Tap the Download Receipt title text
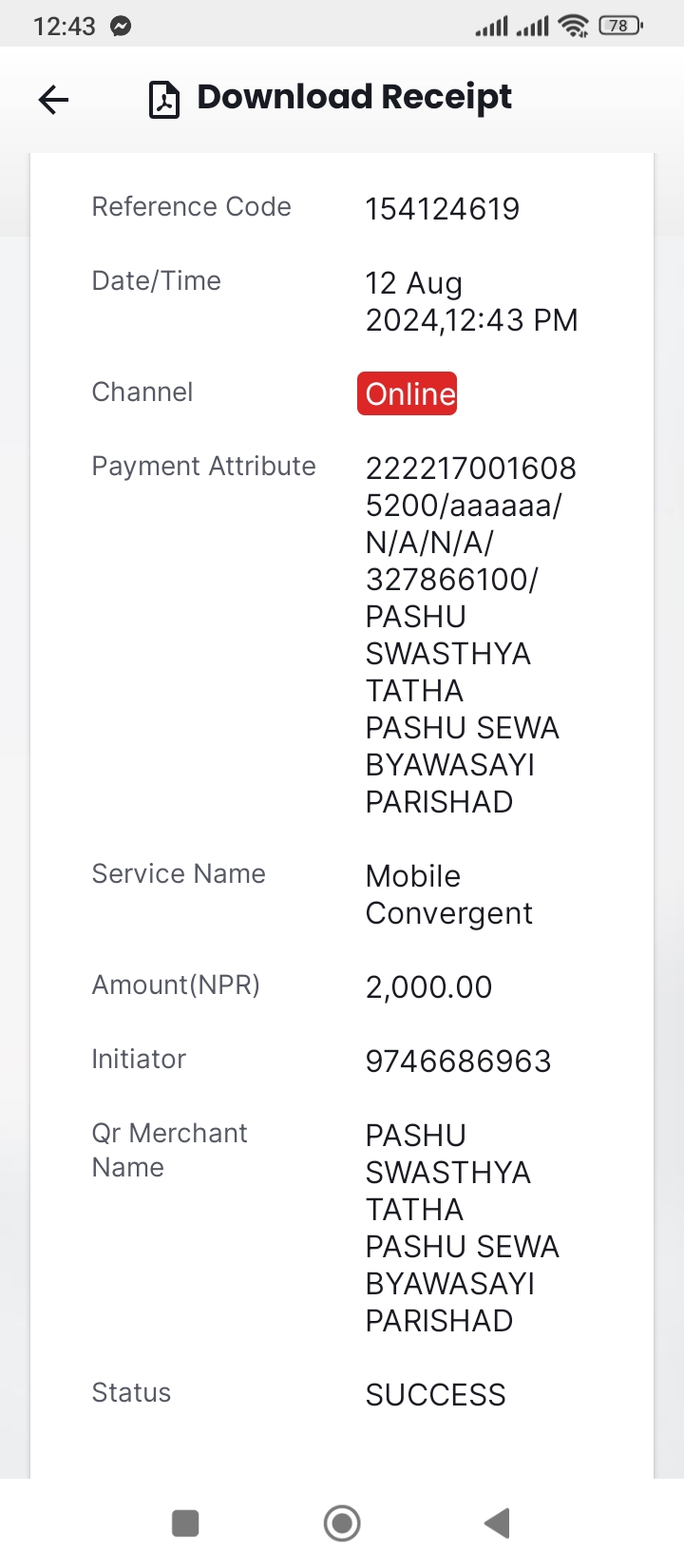 click(354, 97)
